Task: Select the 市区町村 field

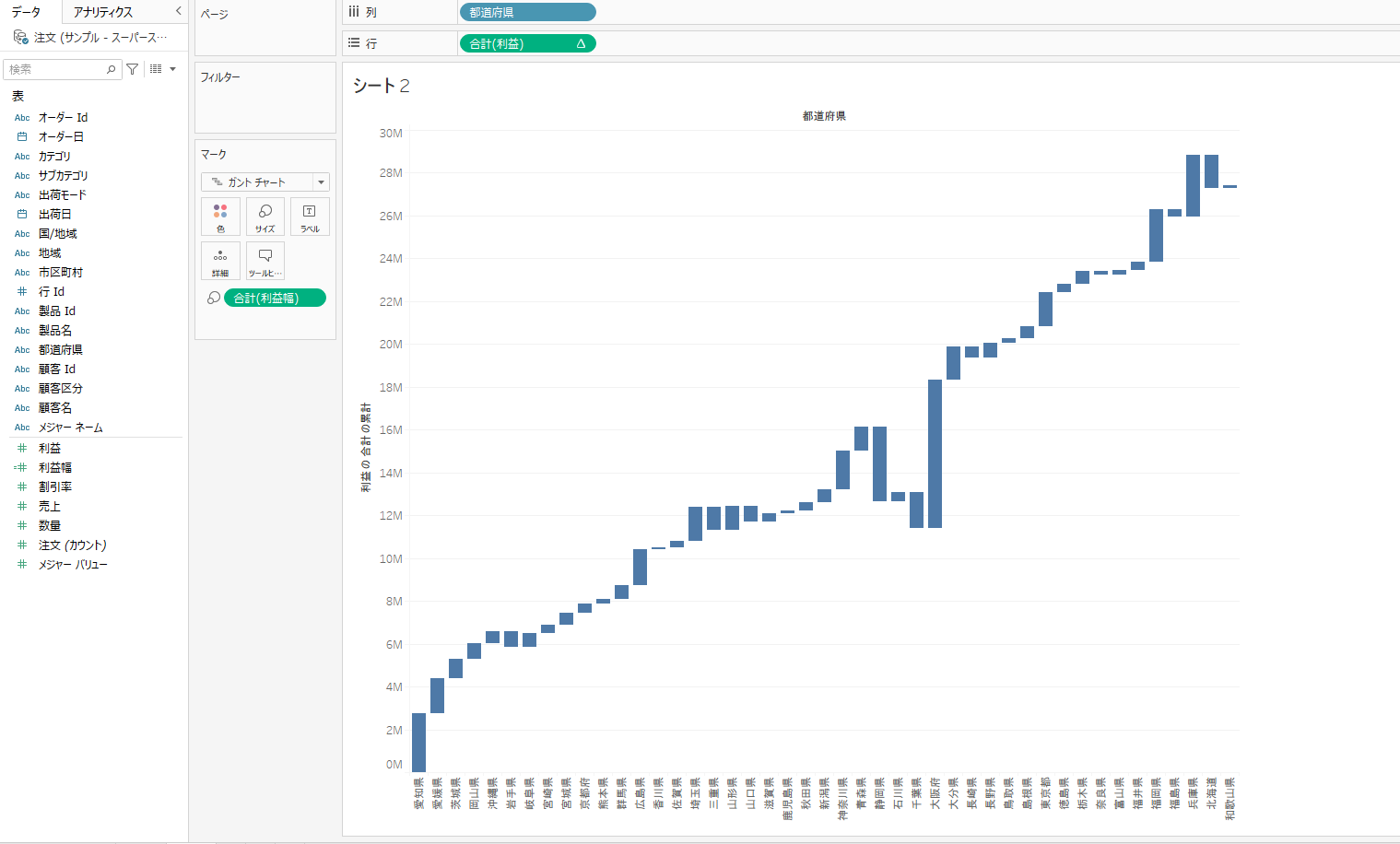Action: tap(61, 272)
